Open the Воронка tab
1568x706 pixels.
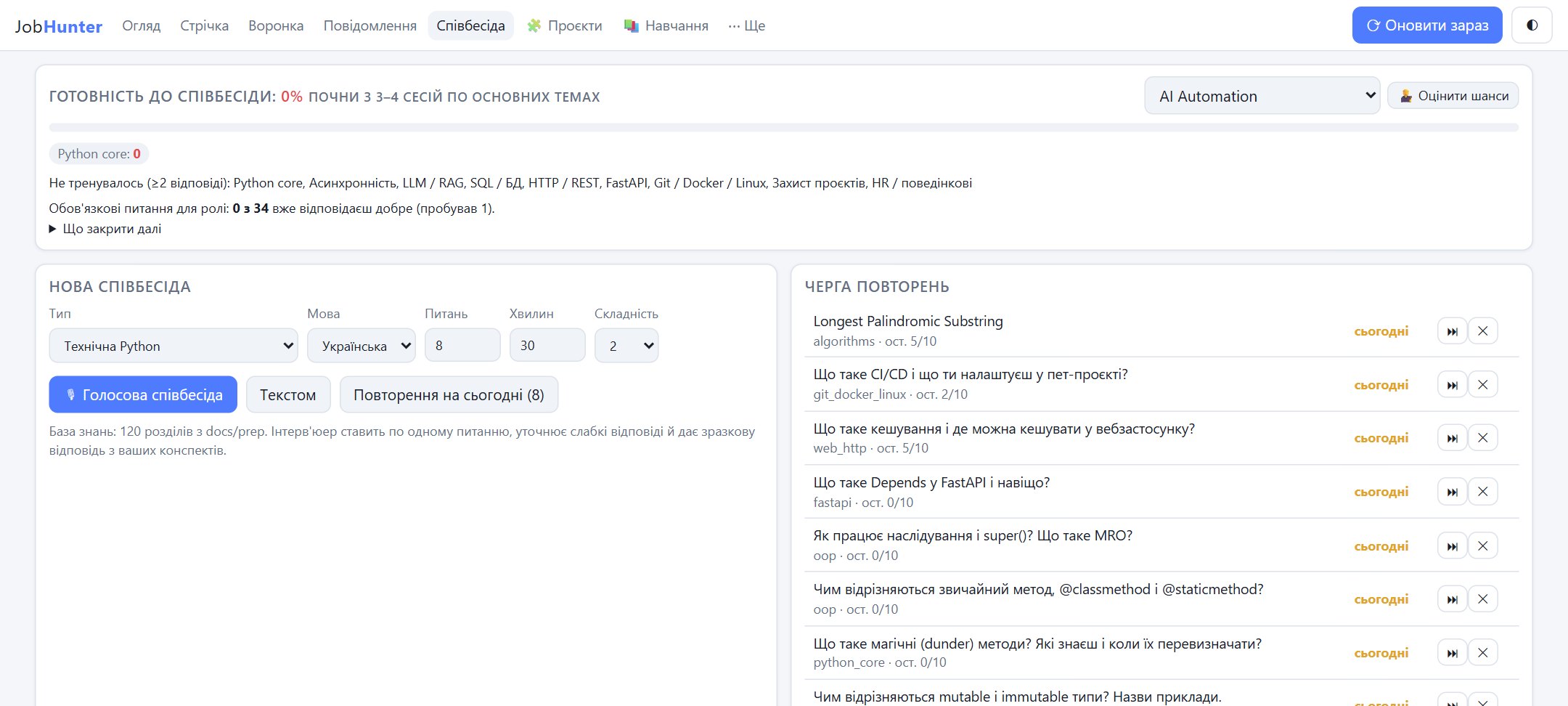tap(276, 25)
